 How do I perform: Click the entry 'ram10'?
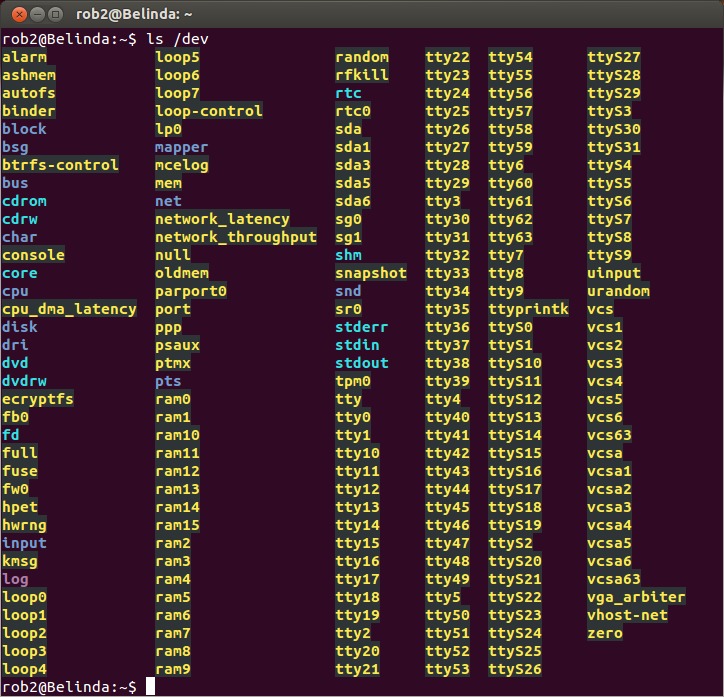coord(177,435)
